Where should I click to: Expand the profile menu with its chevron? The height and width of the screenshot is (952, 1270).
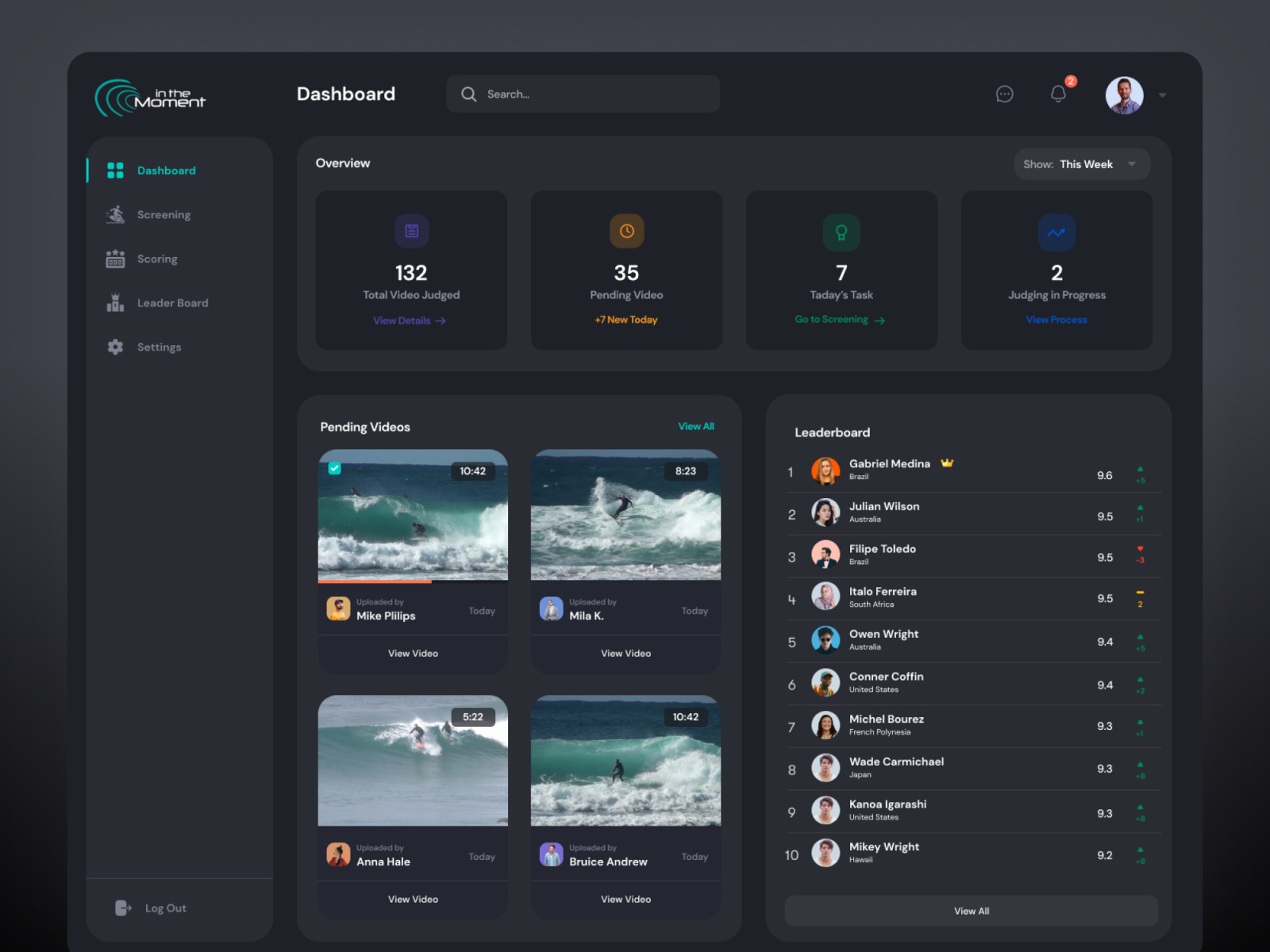point(1161,94)
